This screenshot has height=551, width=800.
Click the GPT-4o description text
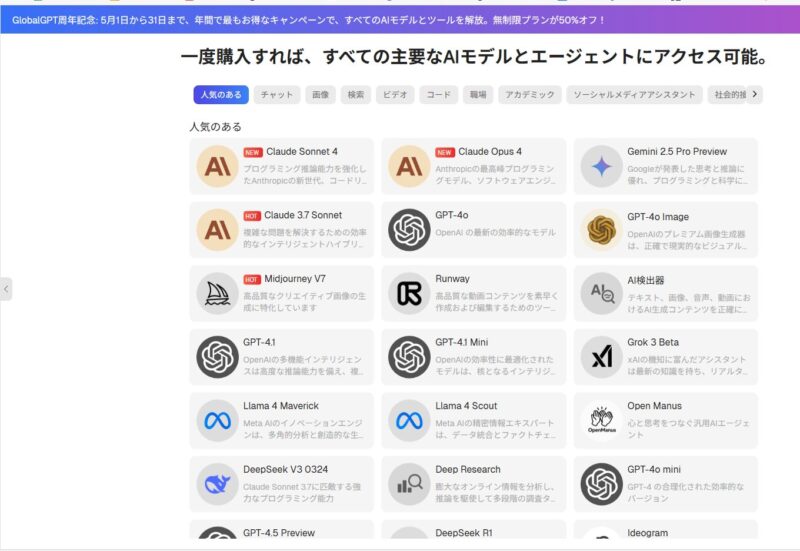[495, 232]
